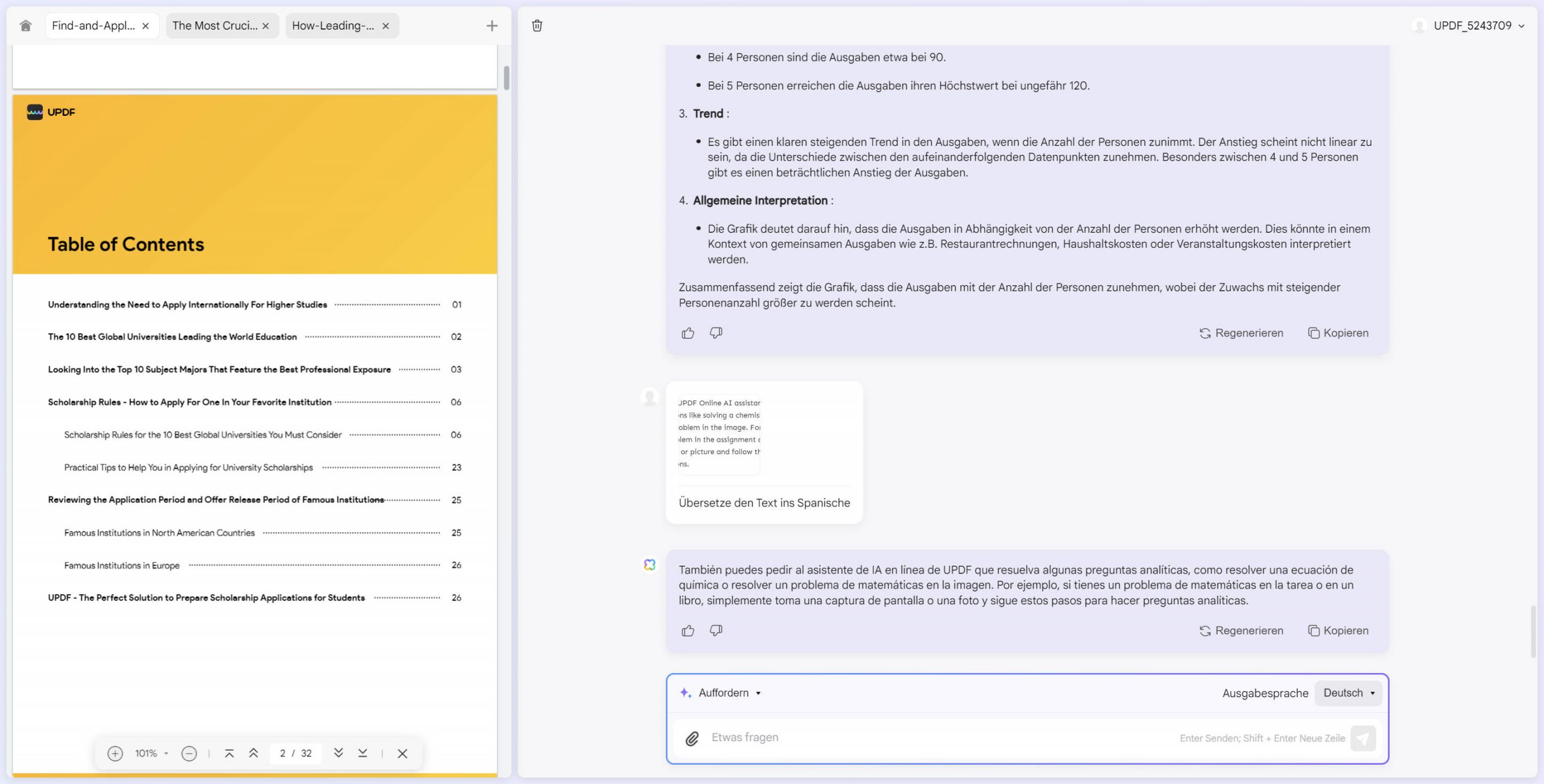Click the page number field showing 2
This screenshot has width=1544, height=784.
[282, 753]
